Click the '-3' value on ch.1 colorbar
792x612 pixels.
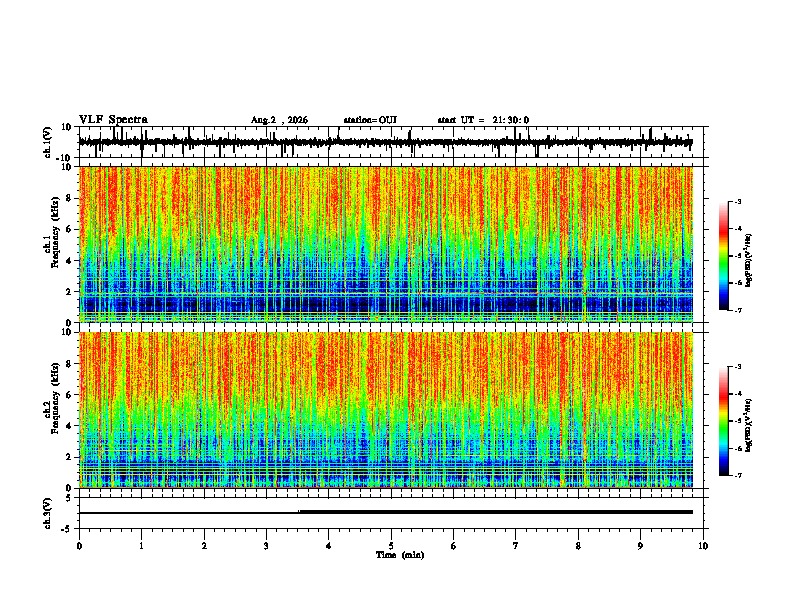737,201
